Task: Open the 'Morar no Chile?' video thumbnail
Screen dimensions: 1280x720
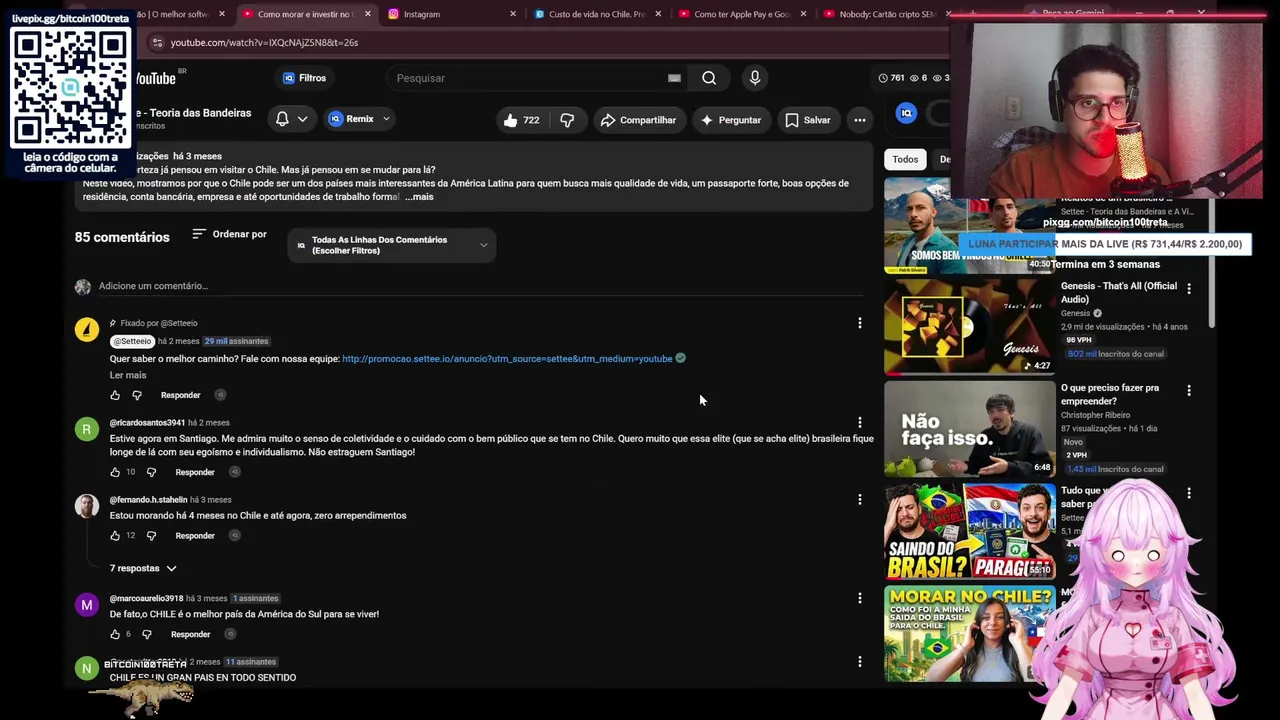Action: click(969, 633)
